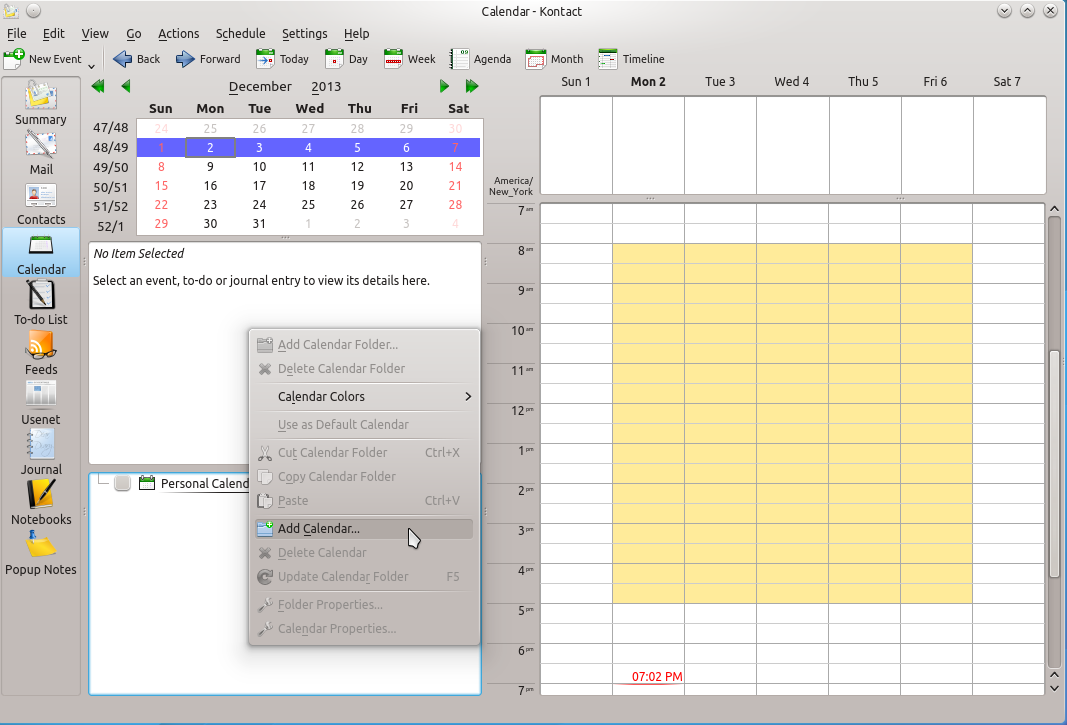
Task: Click the all-day area for Tue 3
Action: [x=720, y=145]
